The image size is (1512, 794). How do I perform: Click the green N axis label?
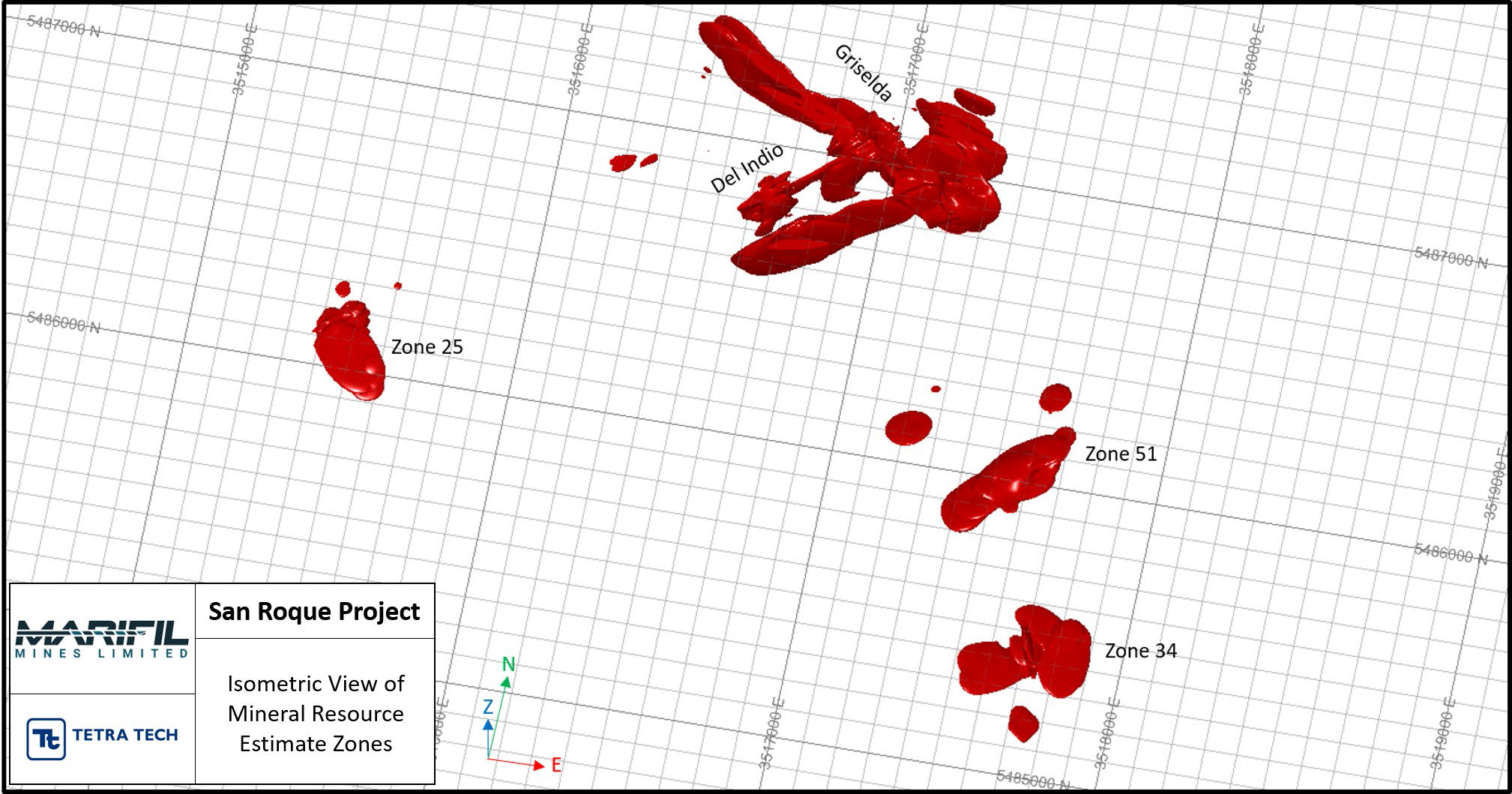509,664
